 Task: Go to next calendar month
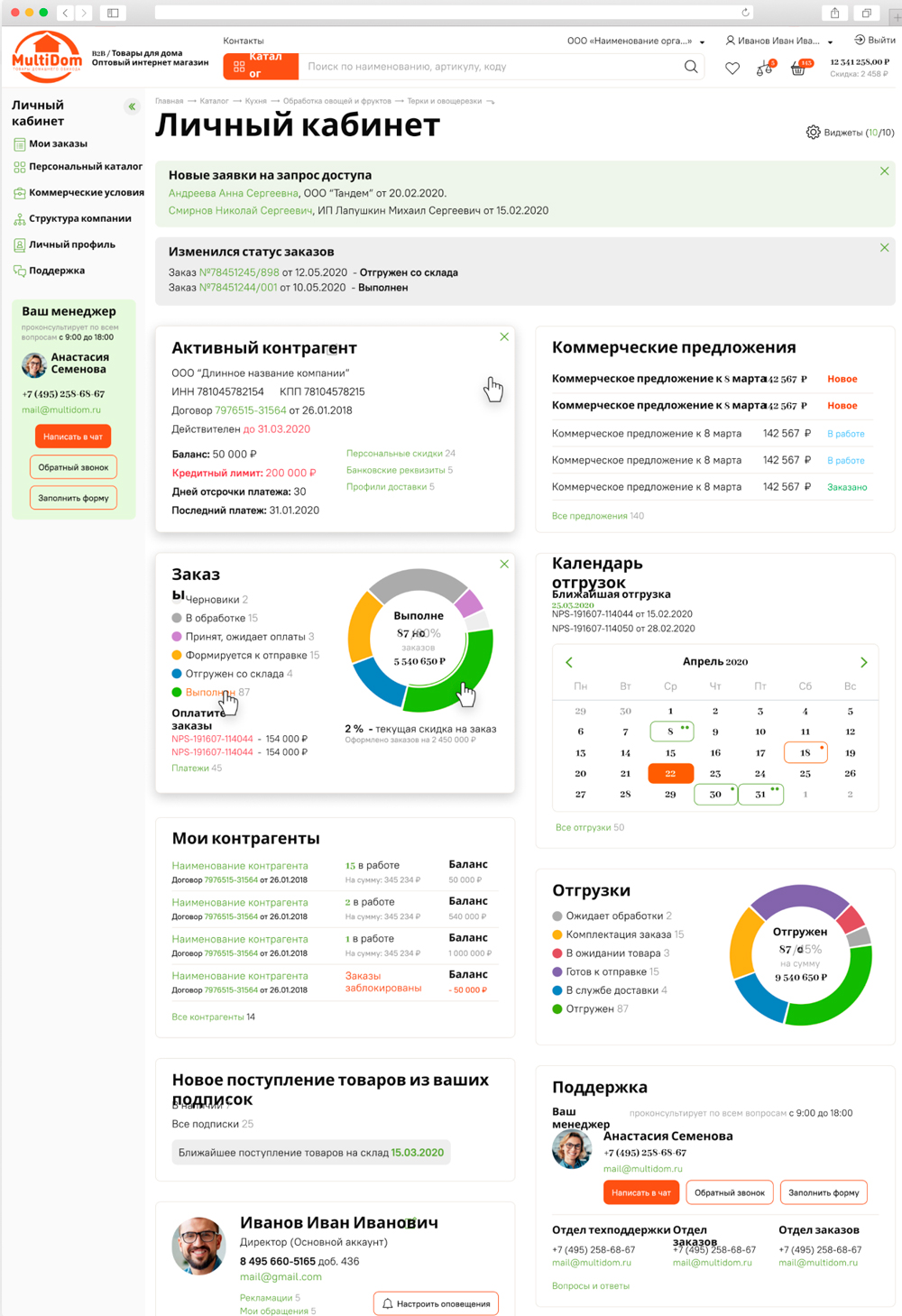(863, 662)
